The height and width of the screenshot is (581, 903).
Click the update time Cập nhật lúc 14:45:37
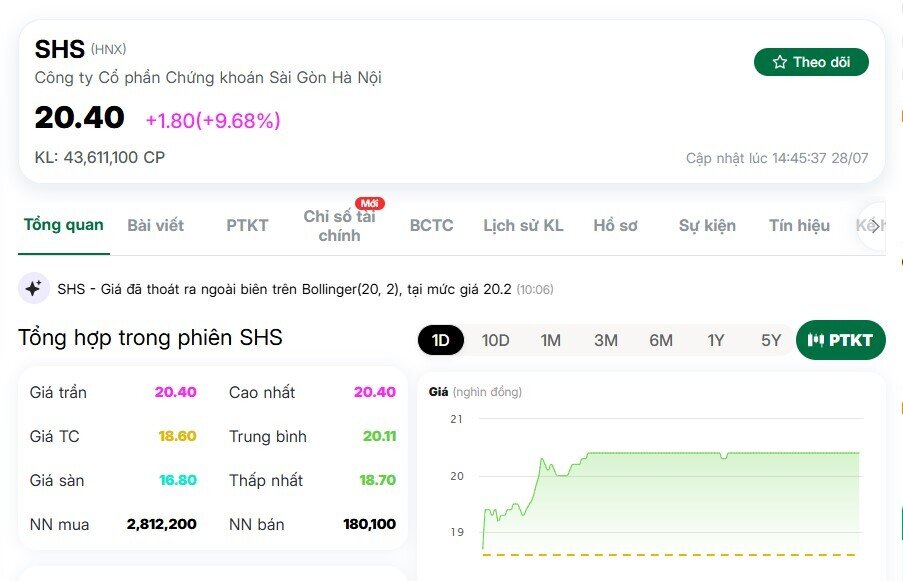[x=777, y=158]
